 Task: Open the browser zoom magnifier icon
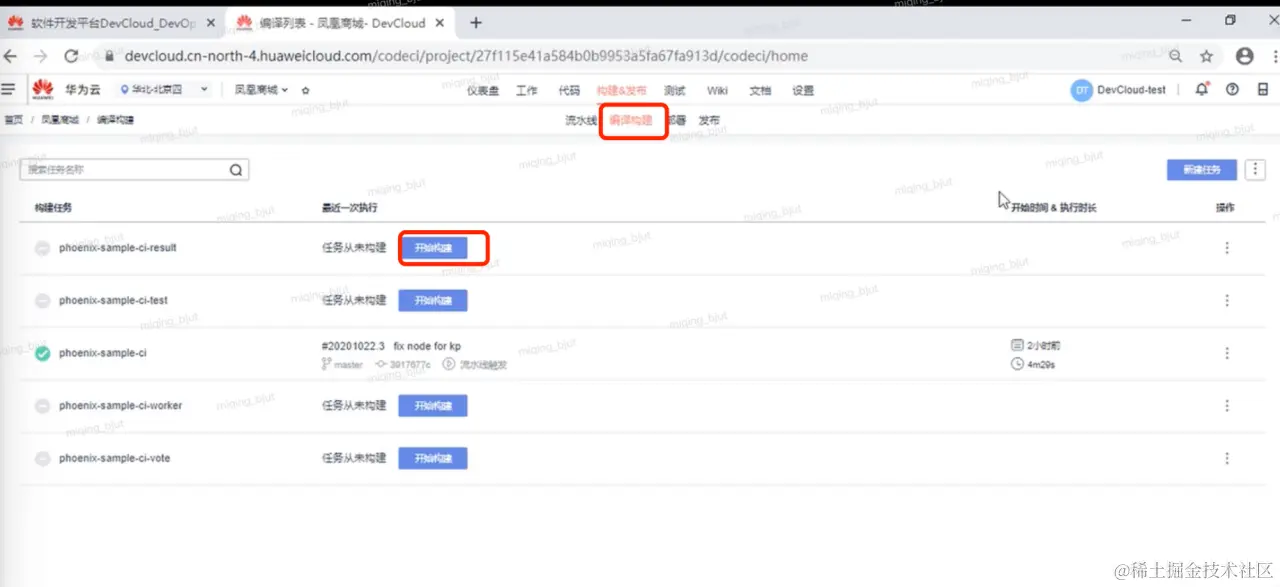pyautogui.click(x=1176, y=56)
